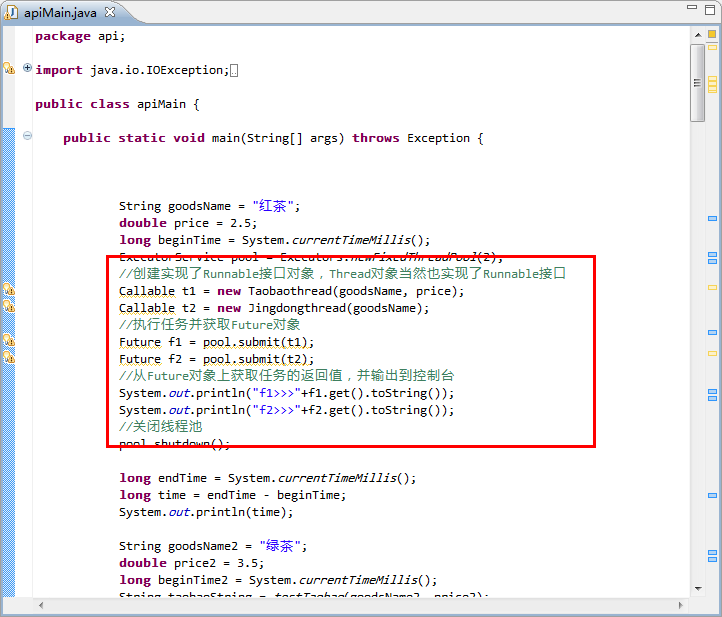Click overview ruler blue marker level with 'long time' line
This screenshot has height=617, width=722.
coord(712,496)
